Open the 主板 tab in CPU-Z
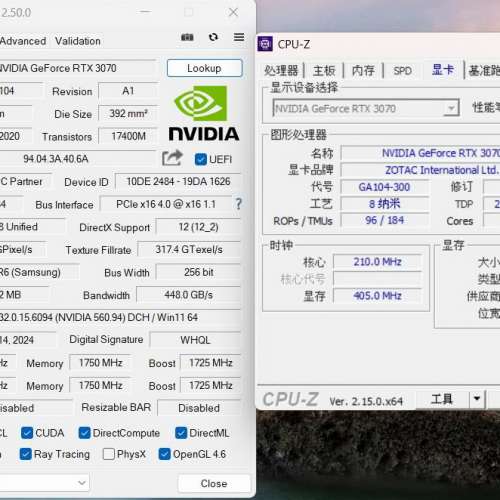Viewport: 500px width, 500px height. (x=324, y=70)
